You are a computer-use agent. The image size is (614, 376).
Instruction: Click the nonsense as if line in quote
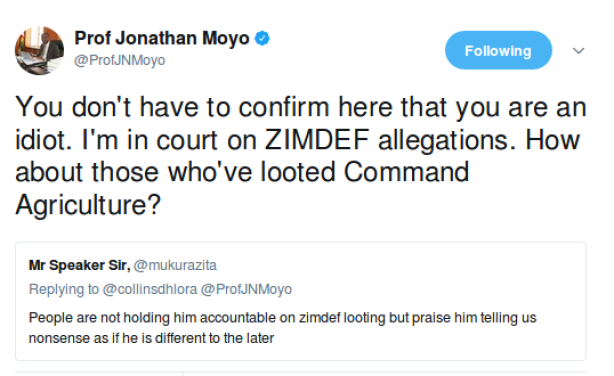pos(151,338)
